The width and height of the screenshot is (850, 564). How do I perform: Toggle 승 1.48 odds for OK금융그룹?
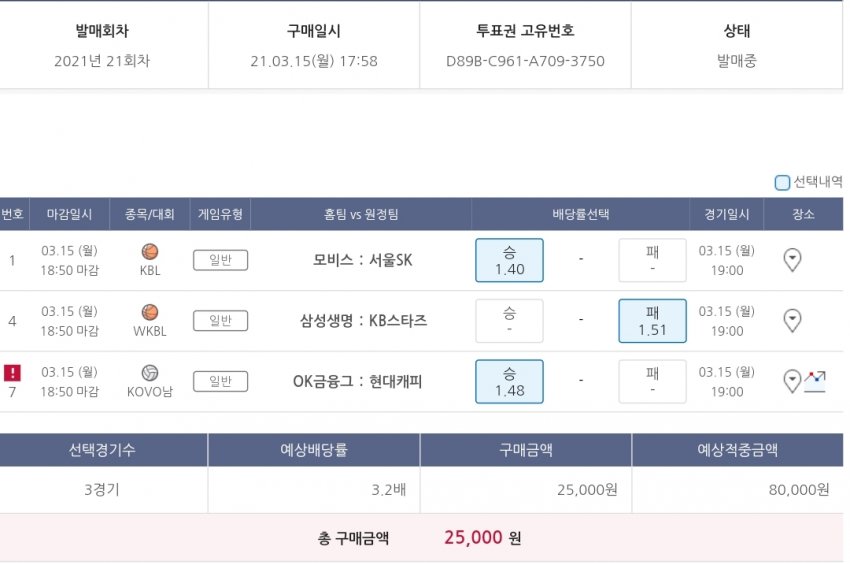(509, 381)
